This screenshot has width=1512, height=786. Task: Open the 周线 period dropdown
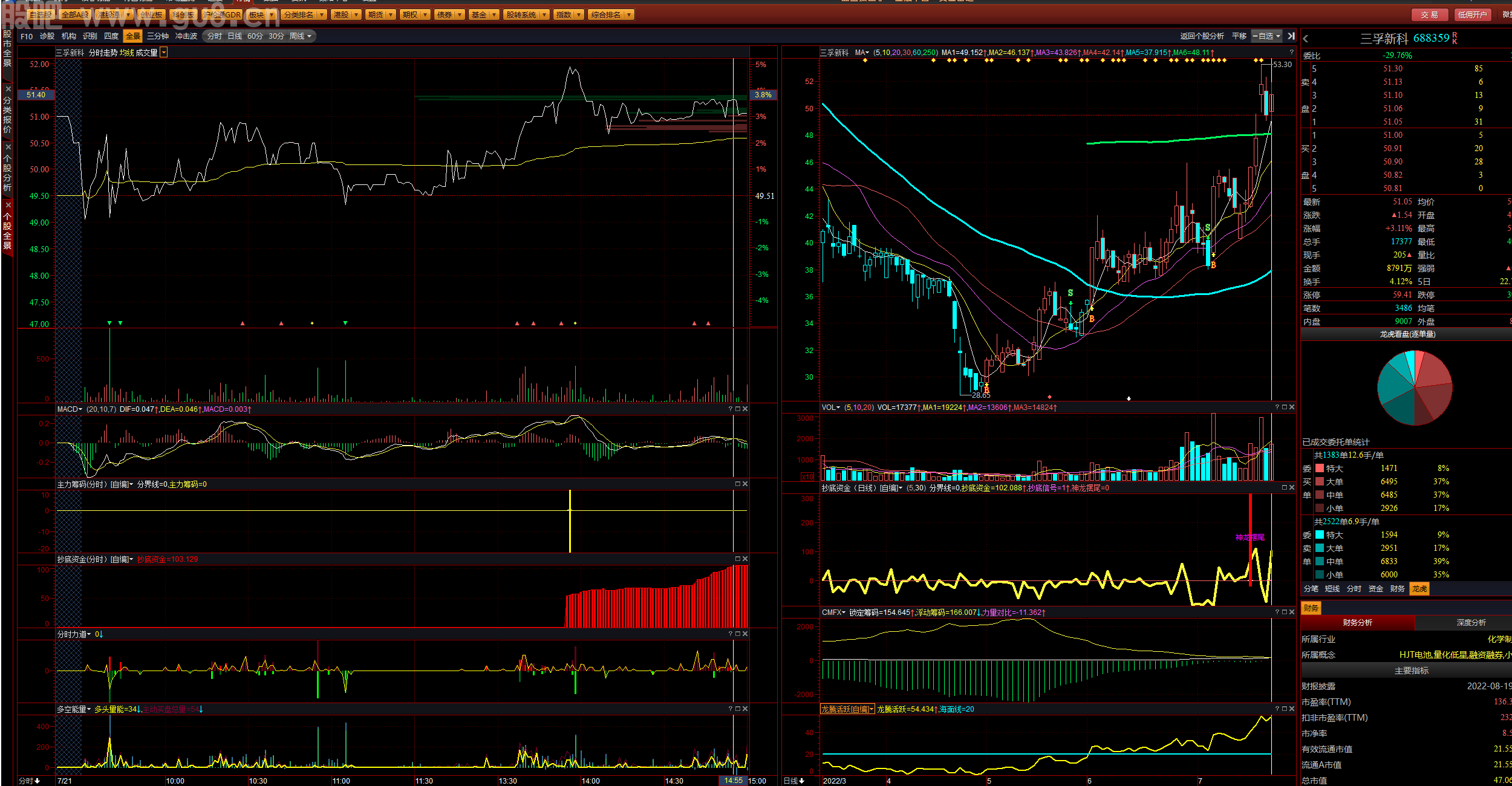(301, 36)
